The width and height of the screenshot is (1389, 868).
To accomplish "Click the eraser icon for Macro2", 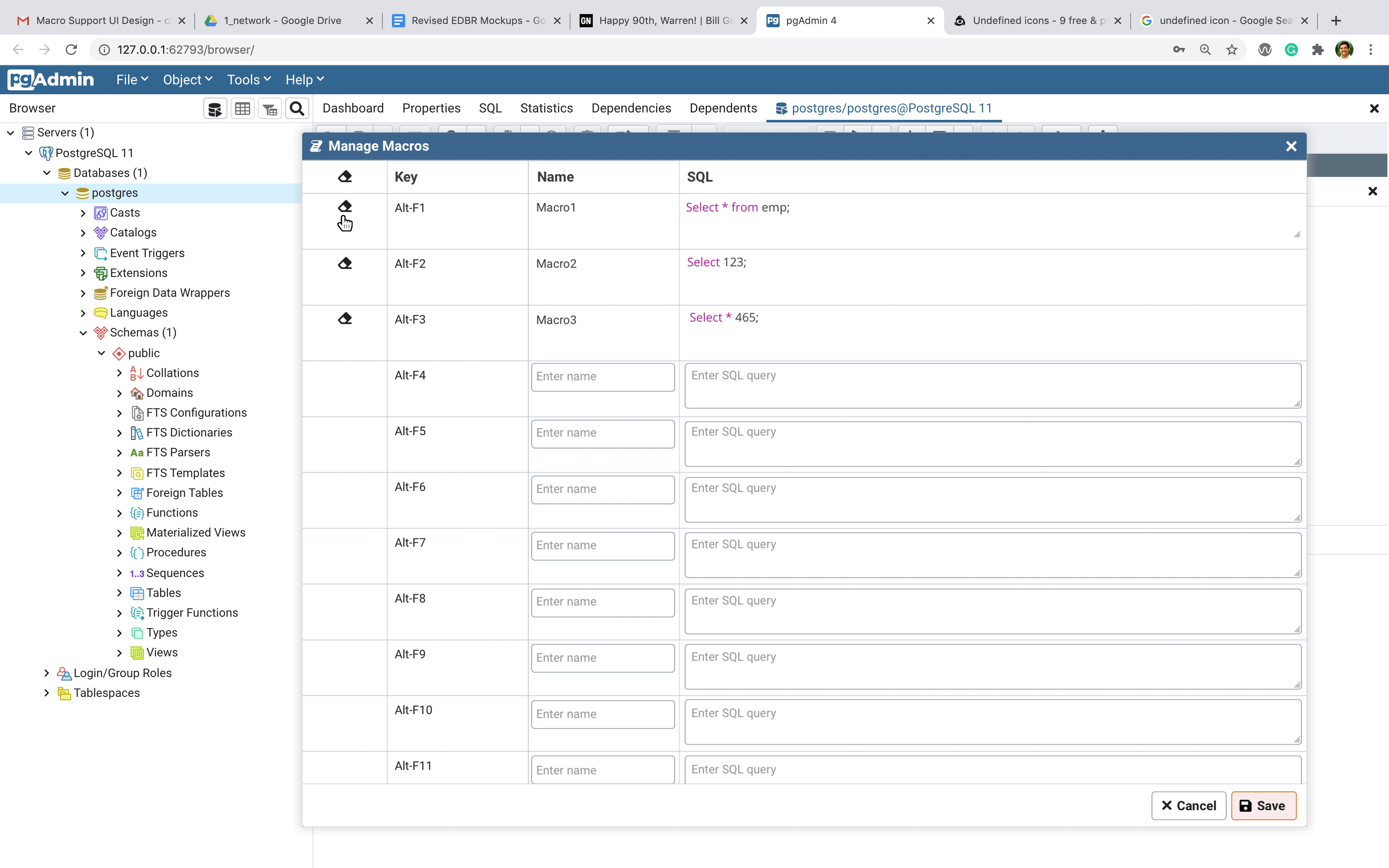I will coord(344,264).
